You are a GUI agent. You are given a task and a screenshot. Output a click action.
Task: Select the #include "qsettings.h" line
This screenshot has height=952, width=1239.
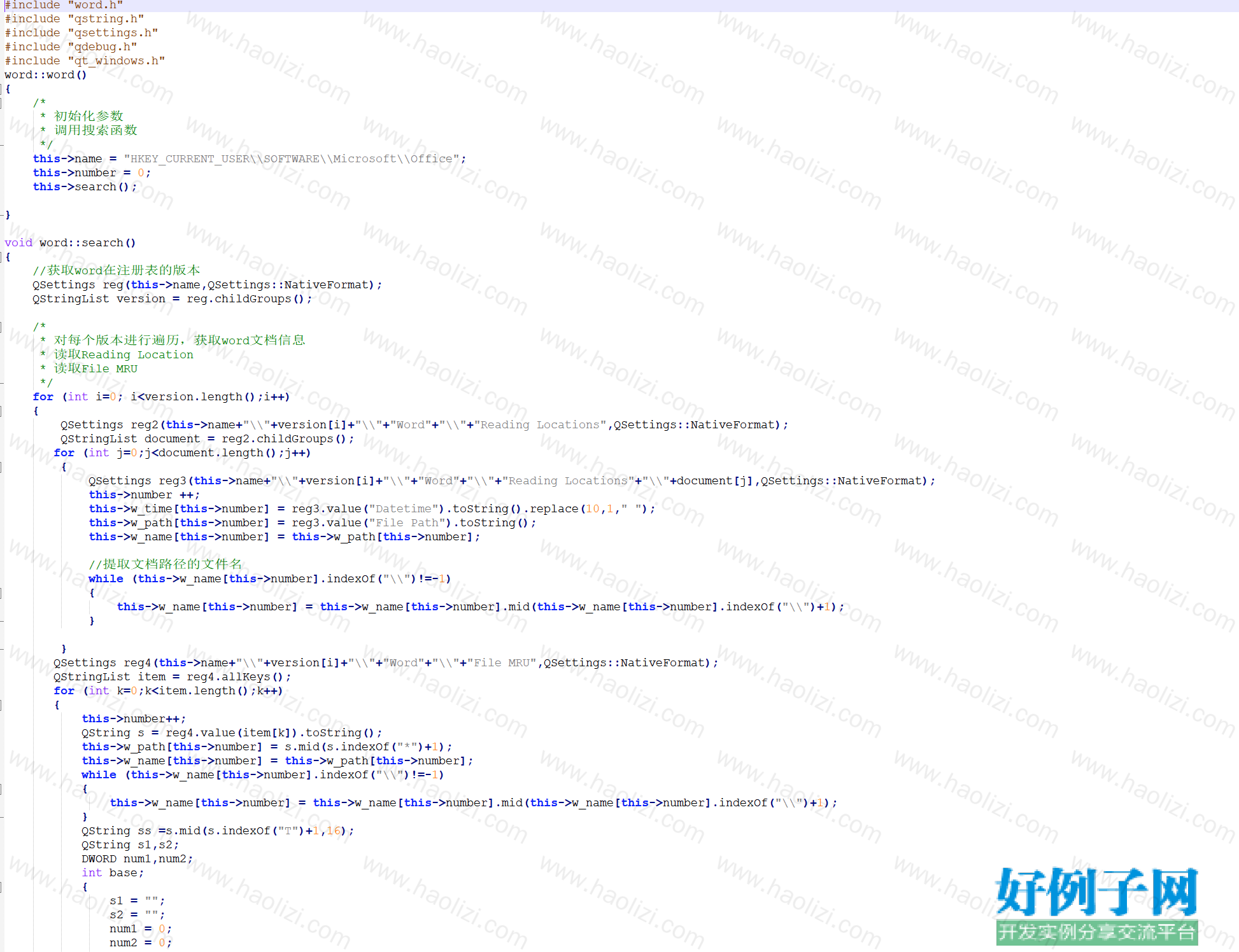(81, 33)
